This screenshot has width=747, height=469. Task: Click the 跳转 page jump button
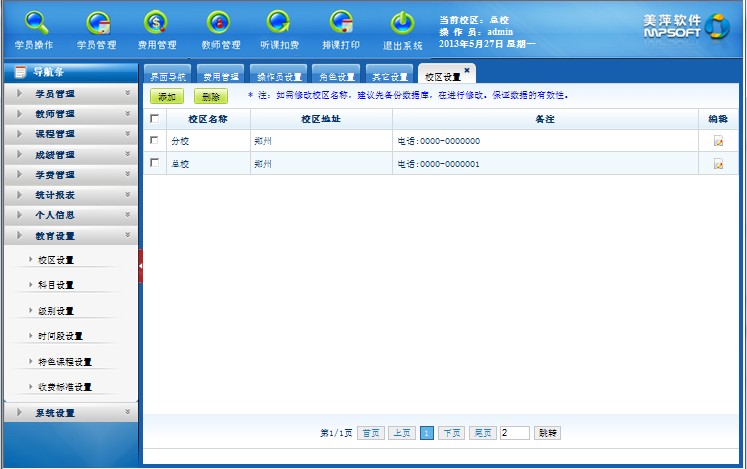[x=547, y=433]
